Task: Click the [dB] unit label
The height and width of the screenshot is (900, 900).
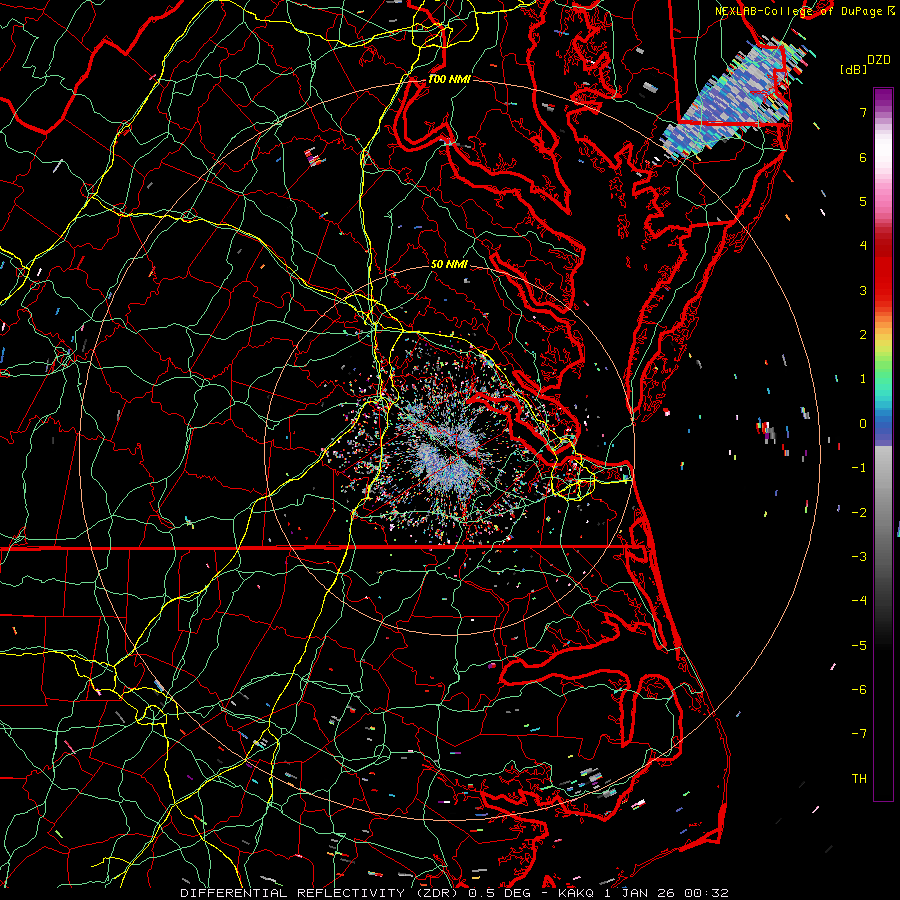Action: pyautogui.click(x=853, y=69)
